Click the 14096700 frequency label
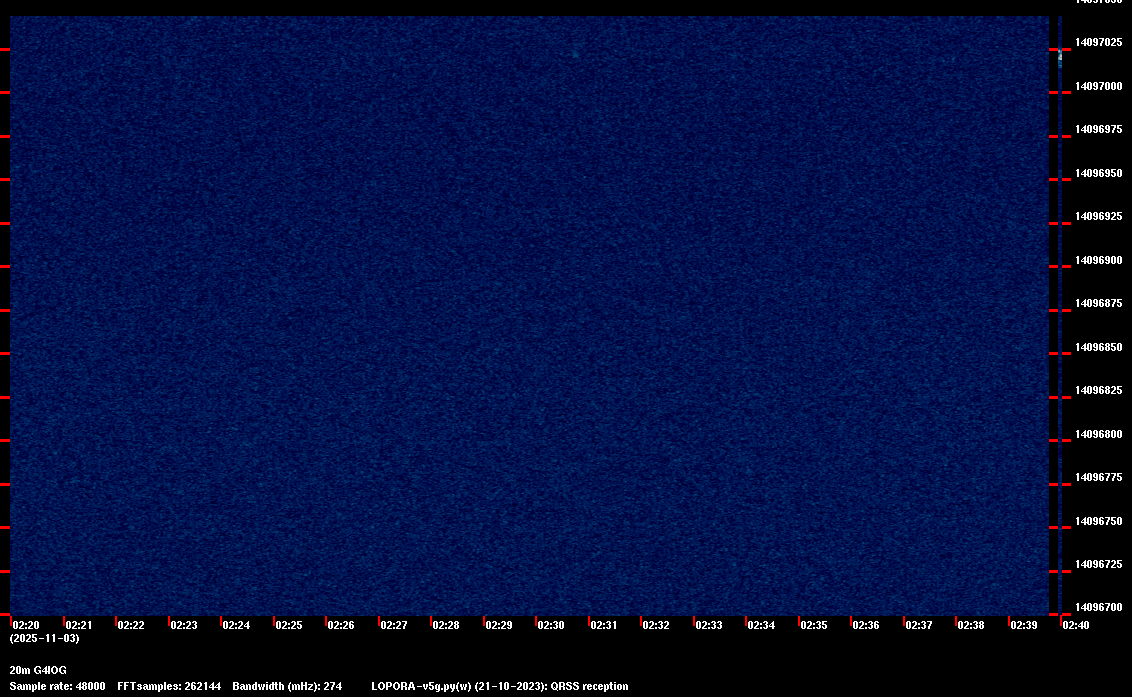Image resolution: width=1132 pixels, height=697 pixels. tap(1099, 607)
